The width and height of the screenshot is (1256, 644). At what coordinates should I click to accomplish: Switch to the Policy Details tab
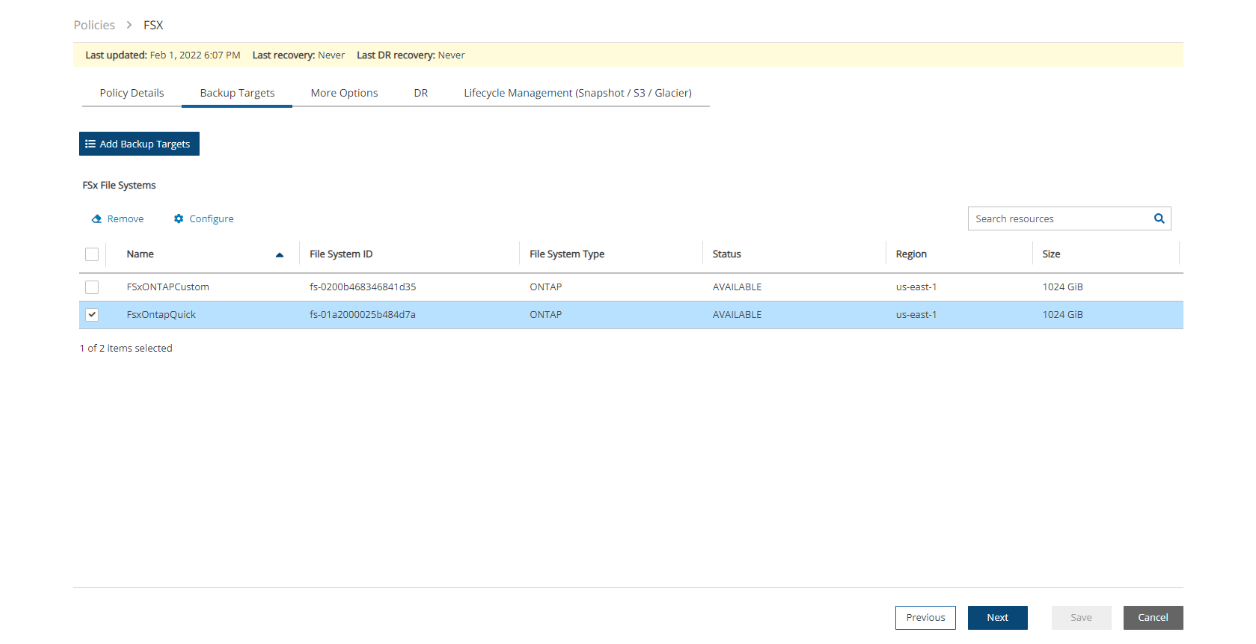click(131, 93)
